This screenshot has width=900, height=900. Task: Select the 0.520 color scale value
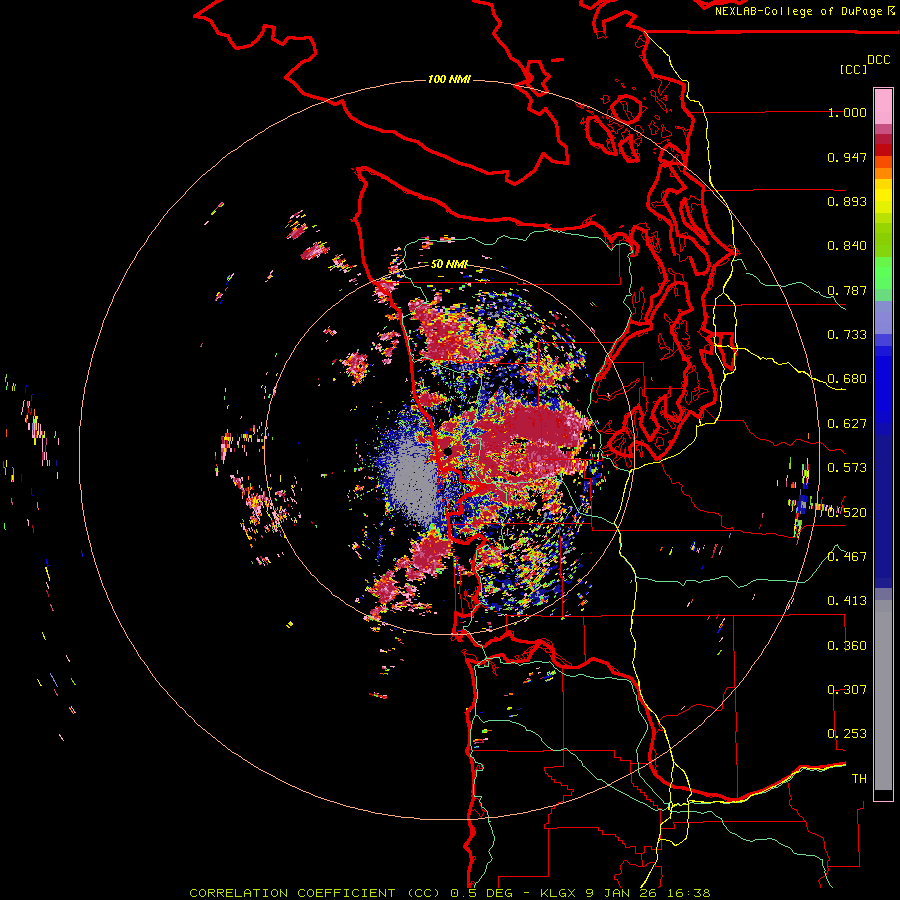coord(847,513)
